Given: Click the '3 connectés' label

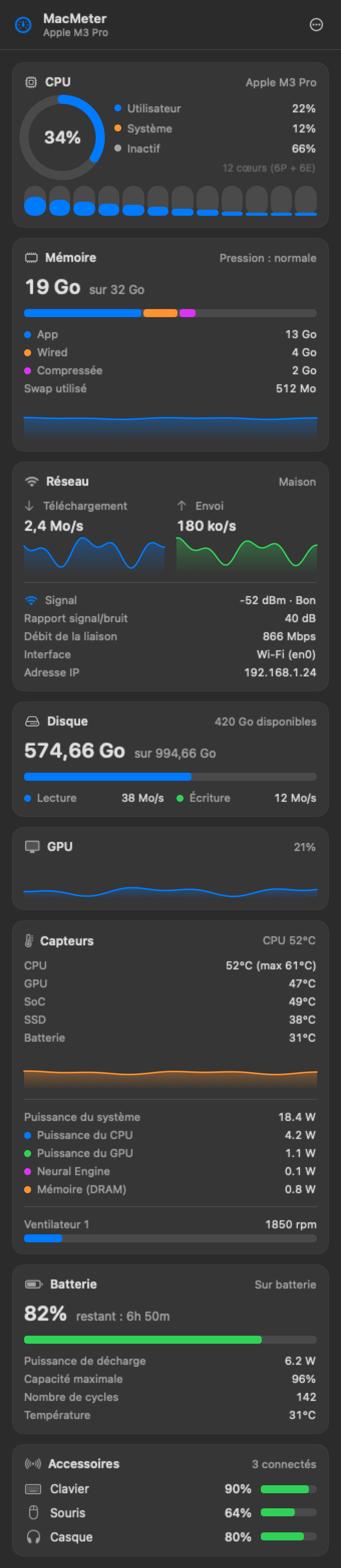Looking at the screenshot, I should (284, 1464).
